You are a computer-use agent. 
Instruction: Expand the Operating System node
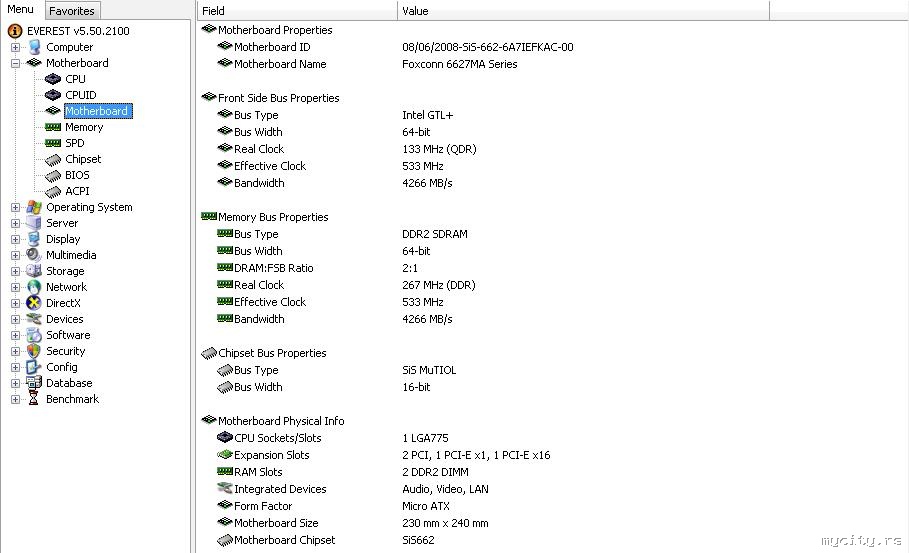click(16, 207)
